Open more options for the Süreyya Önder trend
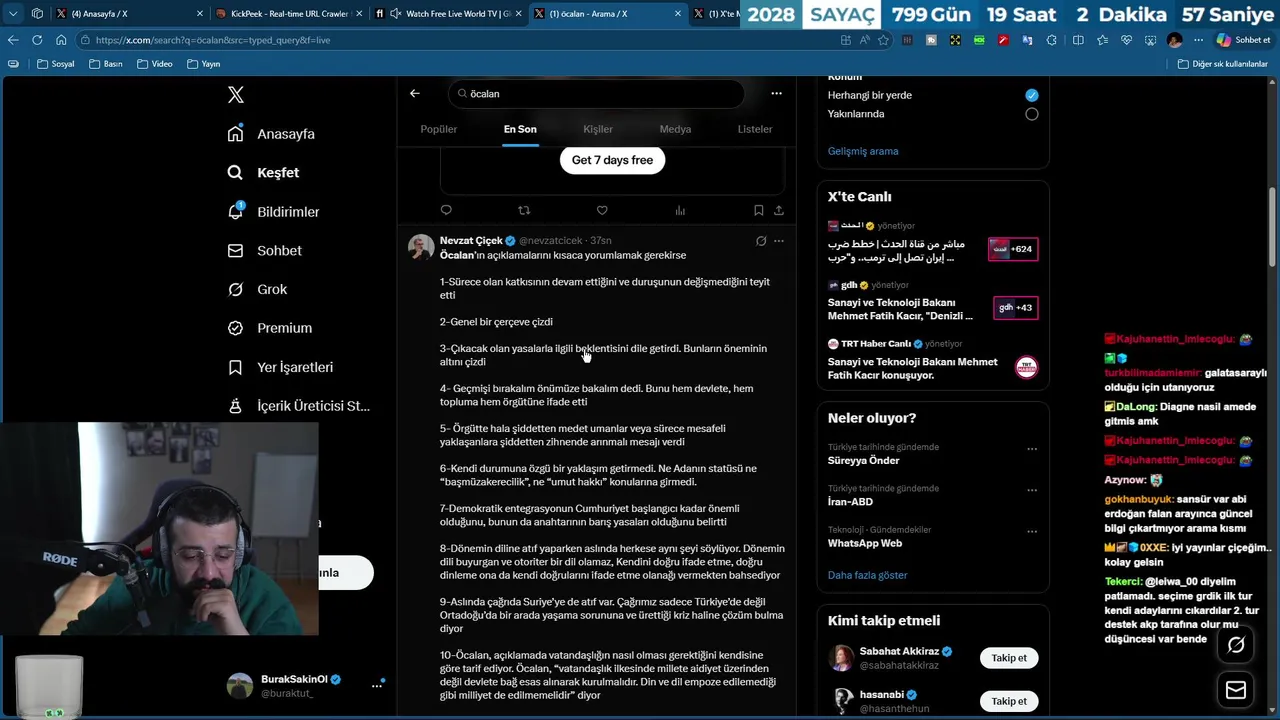 click(1032, 449)
